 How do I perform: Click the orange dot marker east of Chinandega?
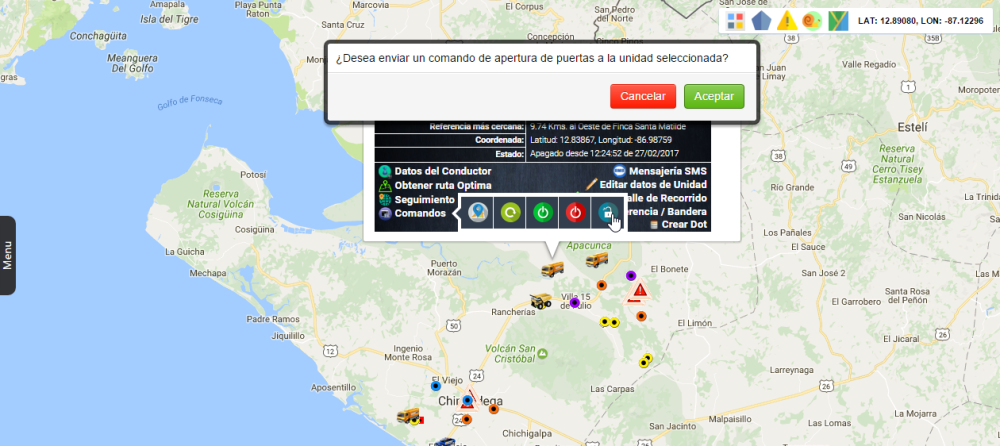click(494, 409)
